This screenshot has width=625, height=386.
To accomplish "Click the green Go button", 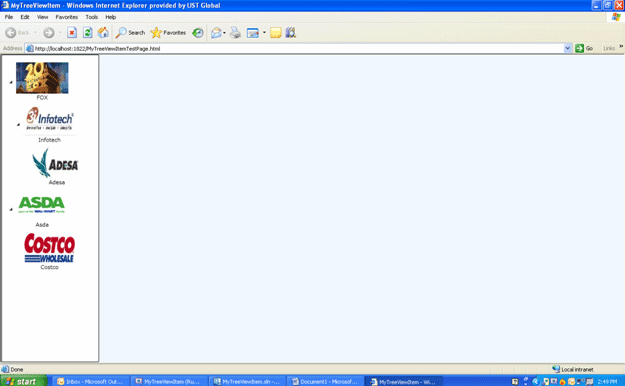I will [584, 48].
